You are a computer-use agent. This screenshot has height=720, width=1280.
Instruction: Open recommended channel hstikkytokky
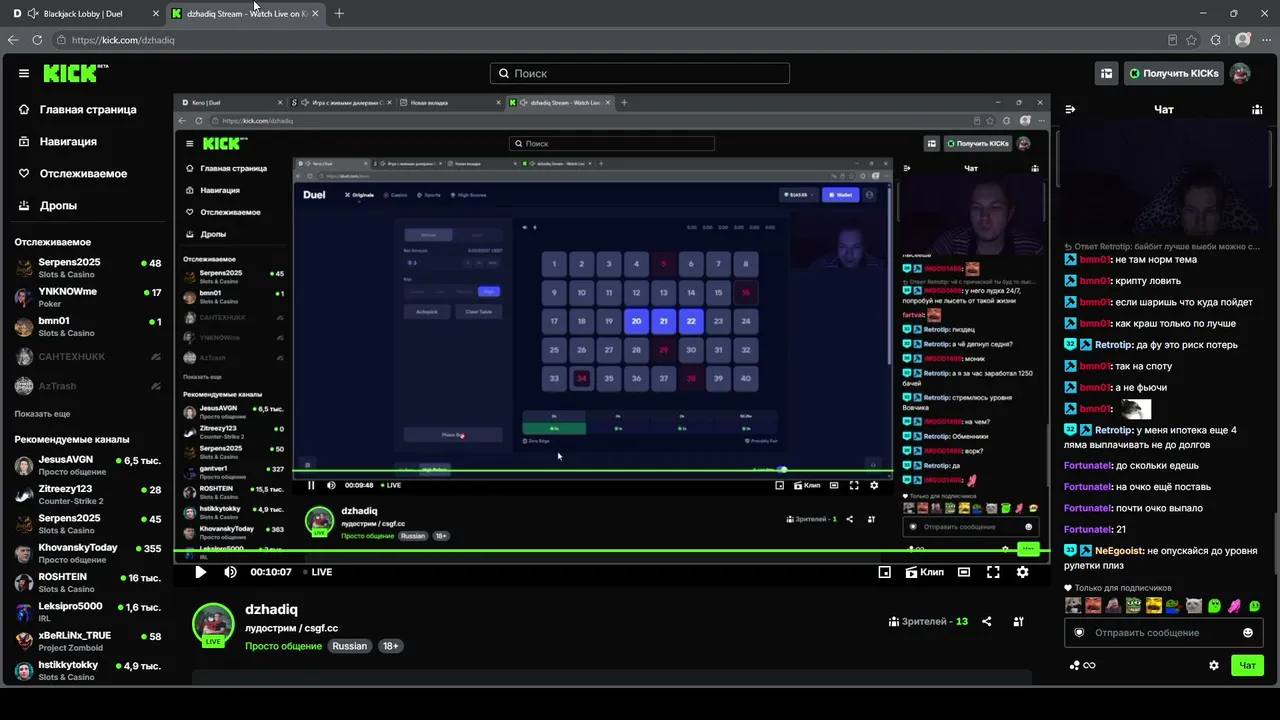(x=88, y=670)
